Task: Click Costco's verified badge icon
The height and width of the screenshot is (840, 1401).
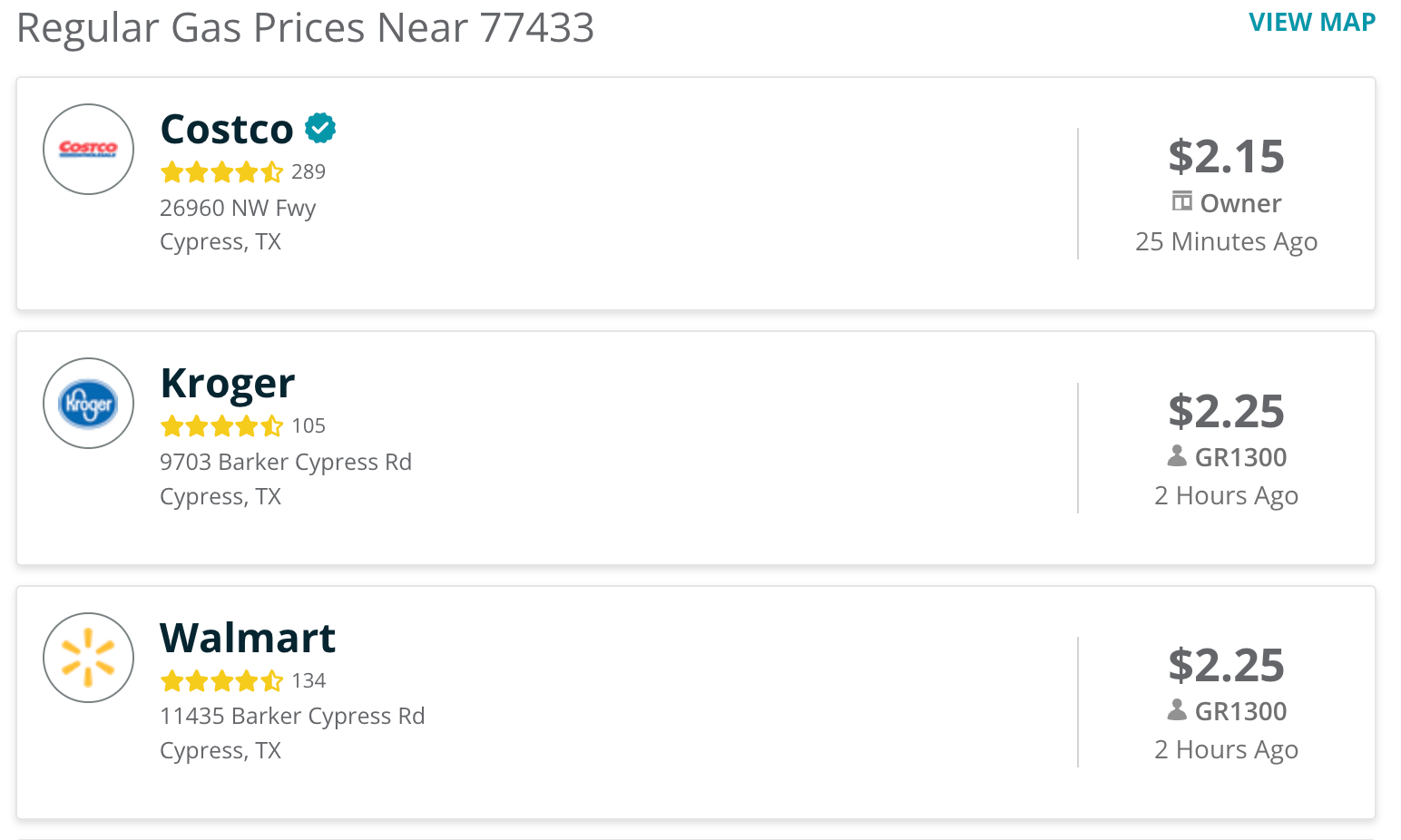Action: (320, 129)
